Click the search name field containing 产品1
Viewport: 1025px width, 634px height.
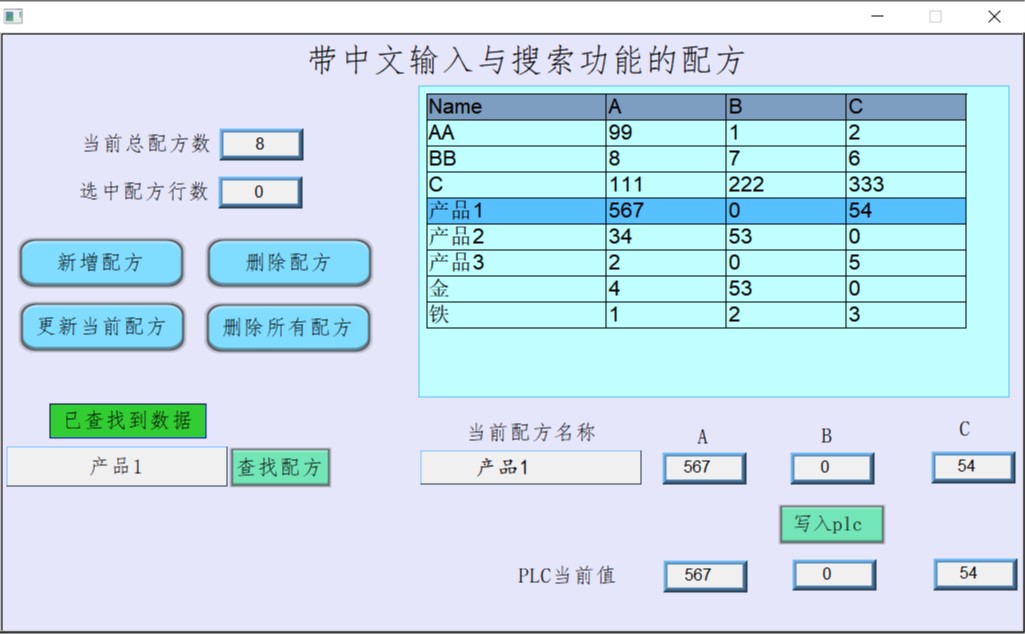[x=117, y=467]
